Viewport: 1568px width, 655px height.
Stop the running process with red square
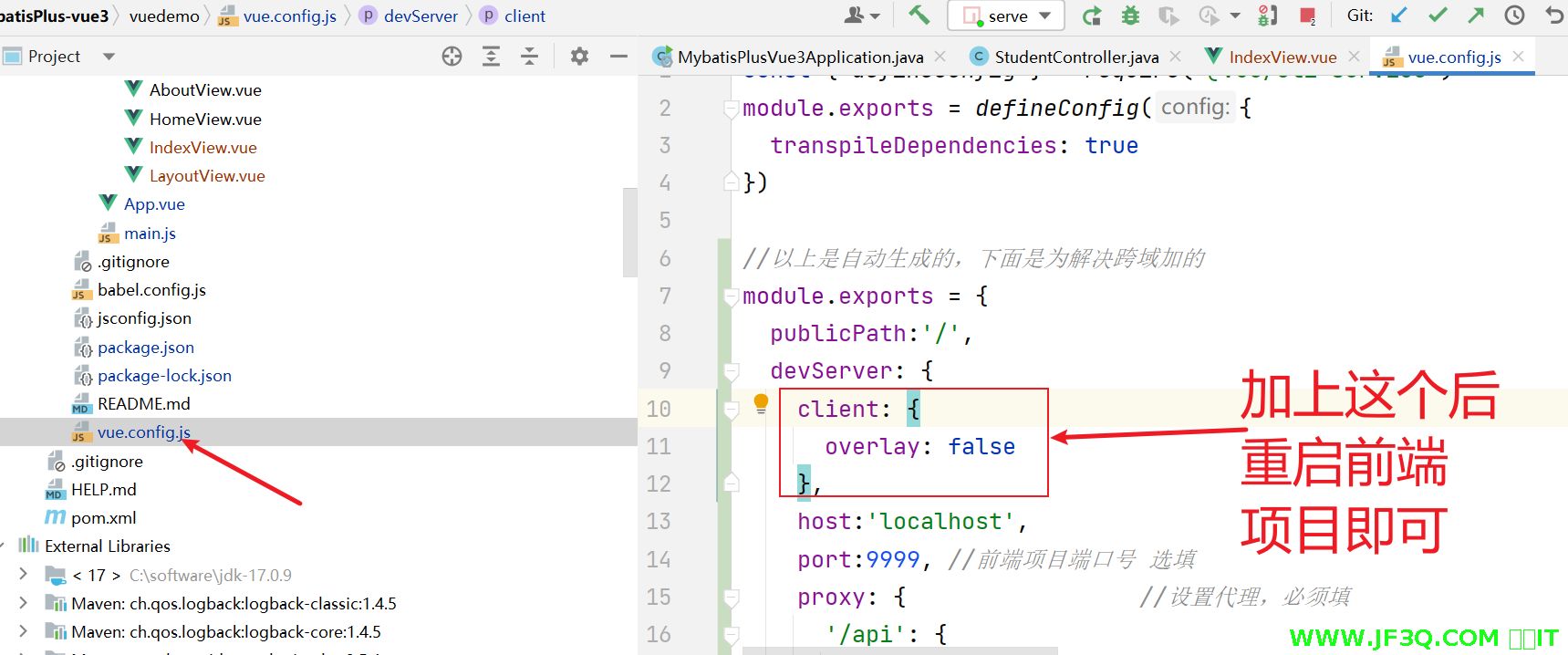1307,16
